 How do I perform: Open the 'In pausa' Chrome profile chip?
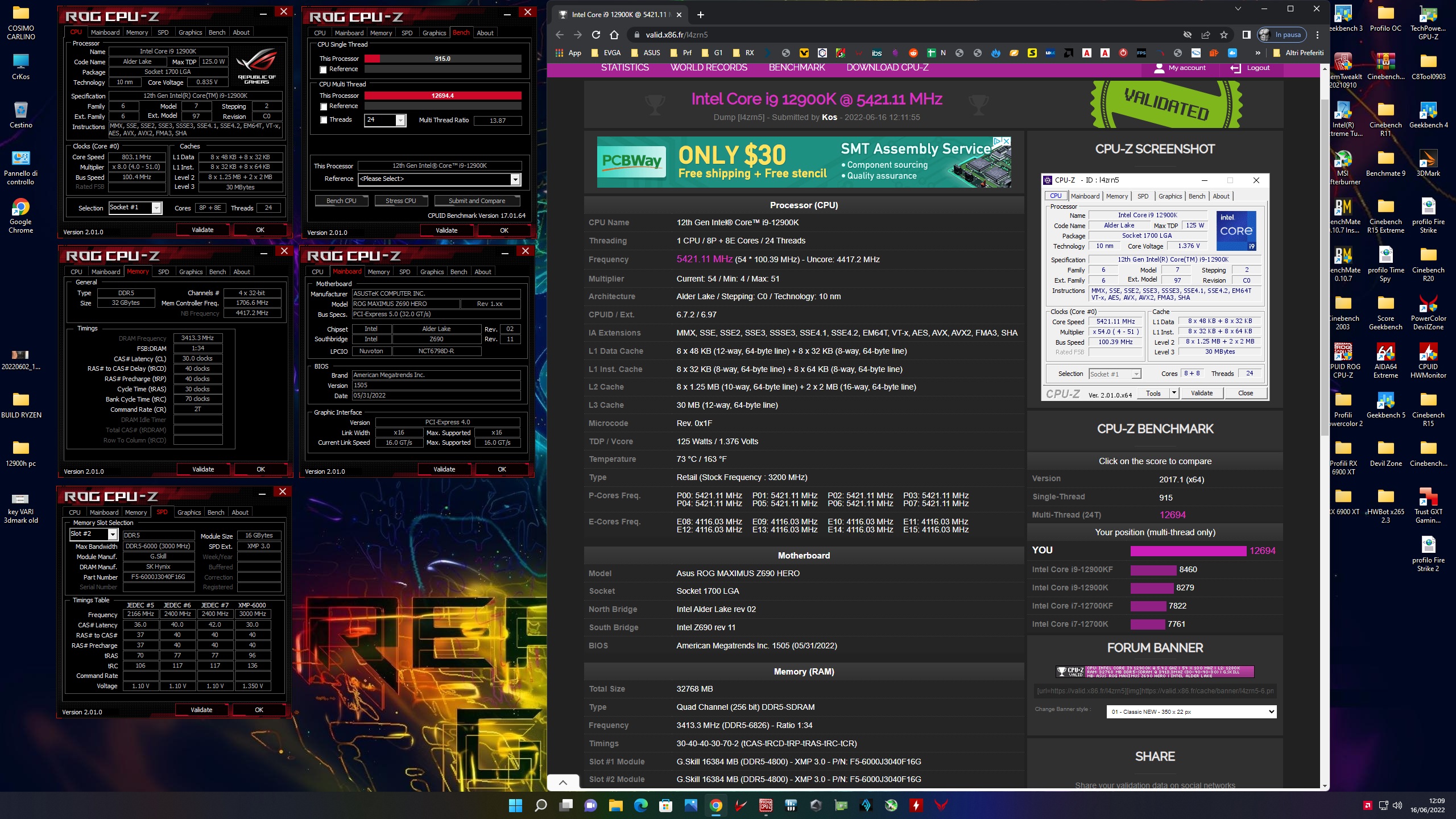1282,35
